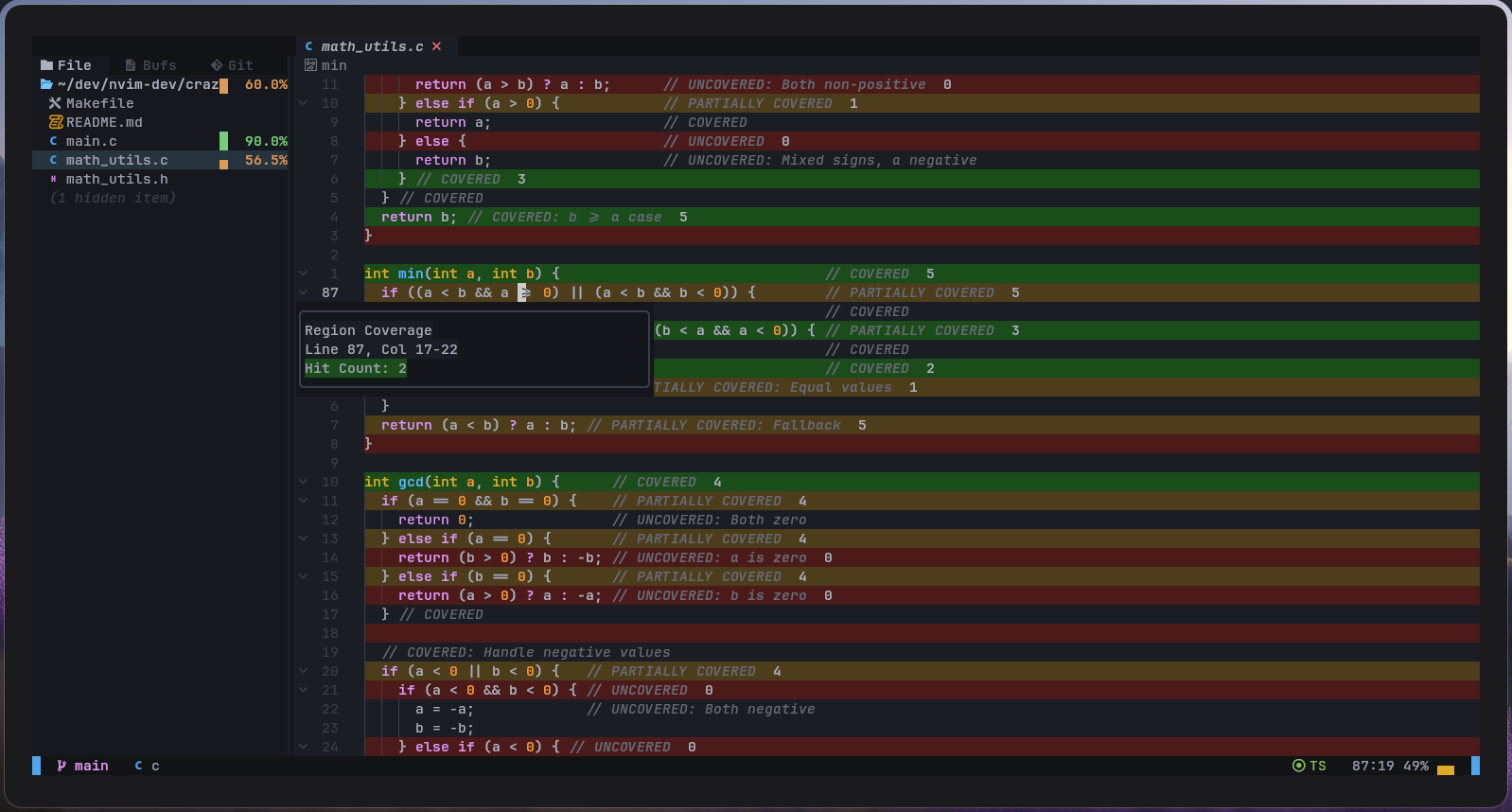1512x812 pixels.
Task: Toggle fold on the int gcd function line
Action: tap(303, 482)
